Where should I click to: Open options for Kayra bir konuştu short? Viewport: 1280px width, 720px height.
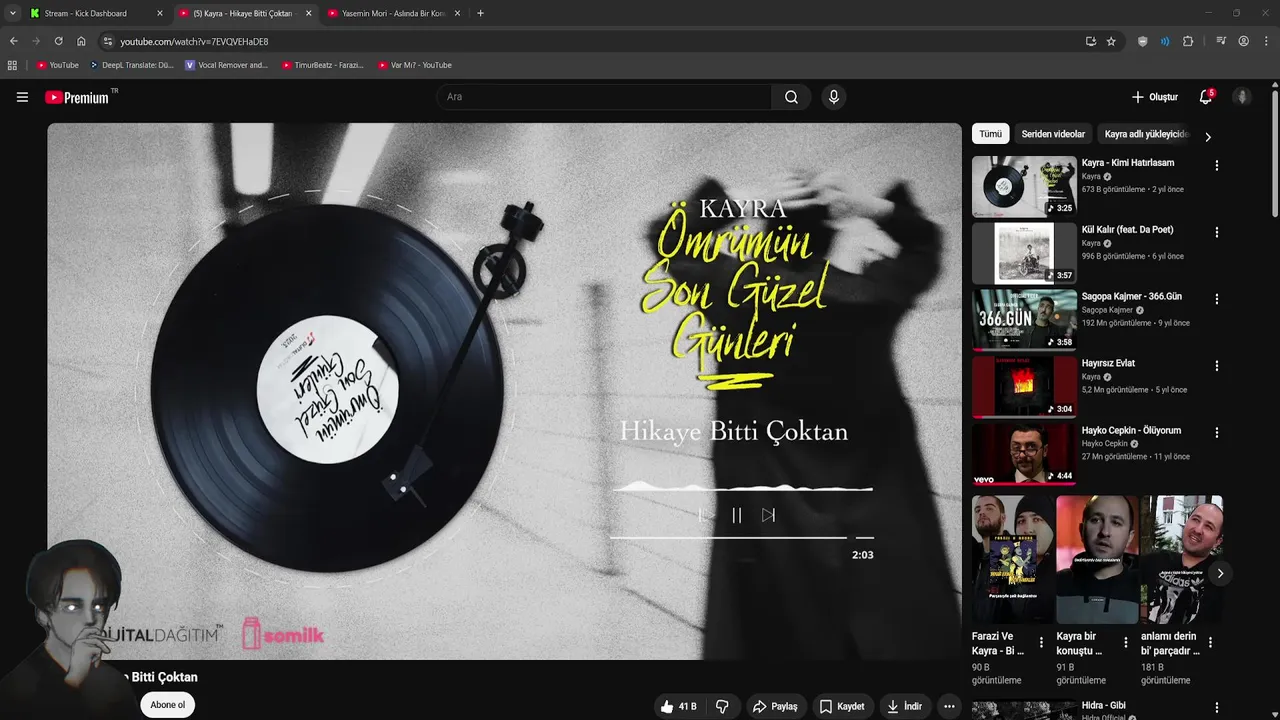coord(1126,642)
